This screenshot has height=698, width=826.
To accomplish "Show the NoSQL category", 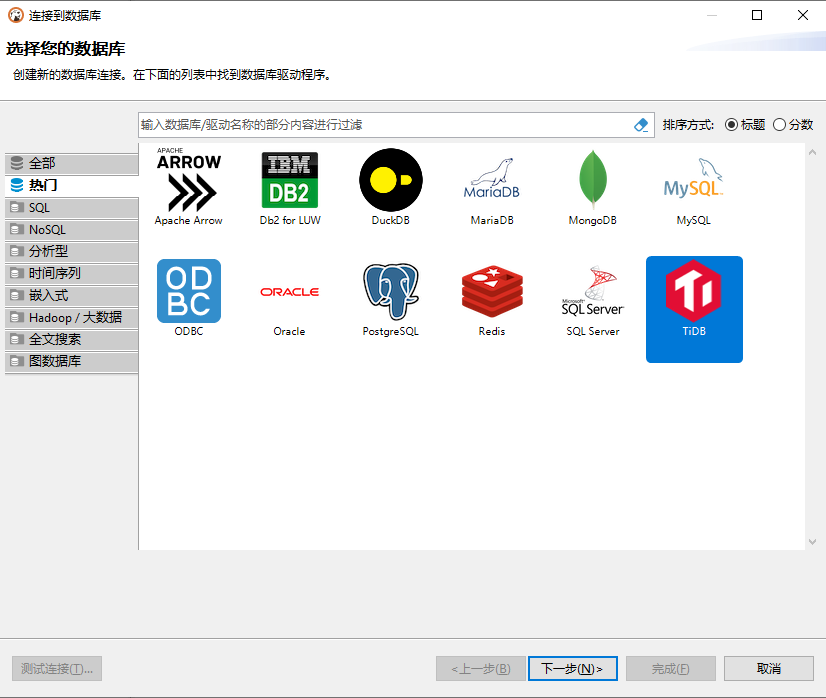I will tap(72, 230).
